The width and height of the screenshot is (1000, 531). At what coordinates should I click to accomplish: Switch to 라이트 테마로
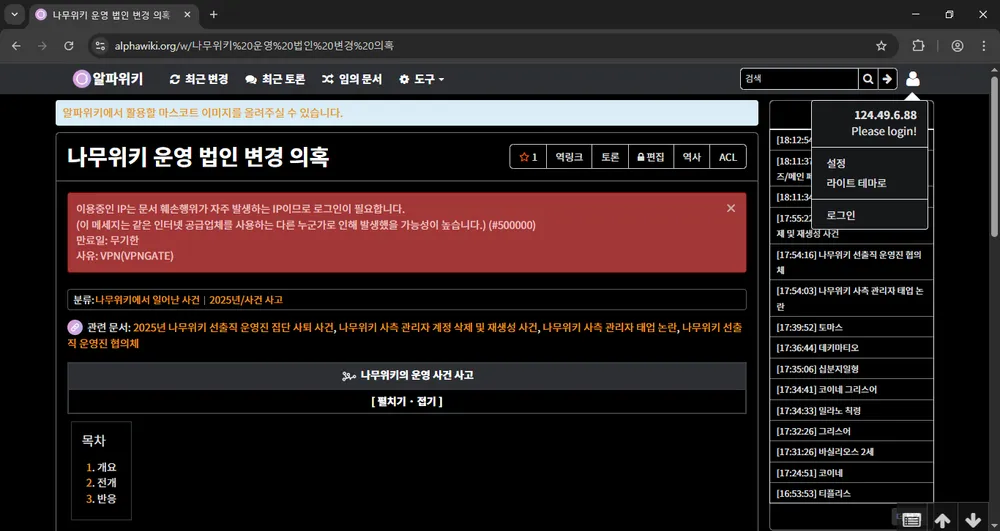(x=857, y=183)
